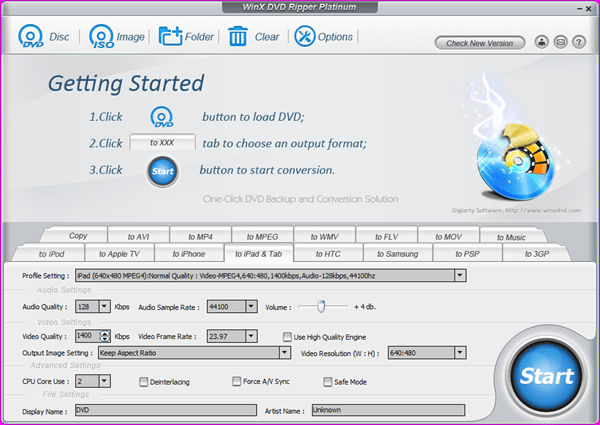Screen dimensions: 600x425
Task: Click the email envelope icon
Action: click(560, 42)
